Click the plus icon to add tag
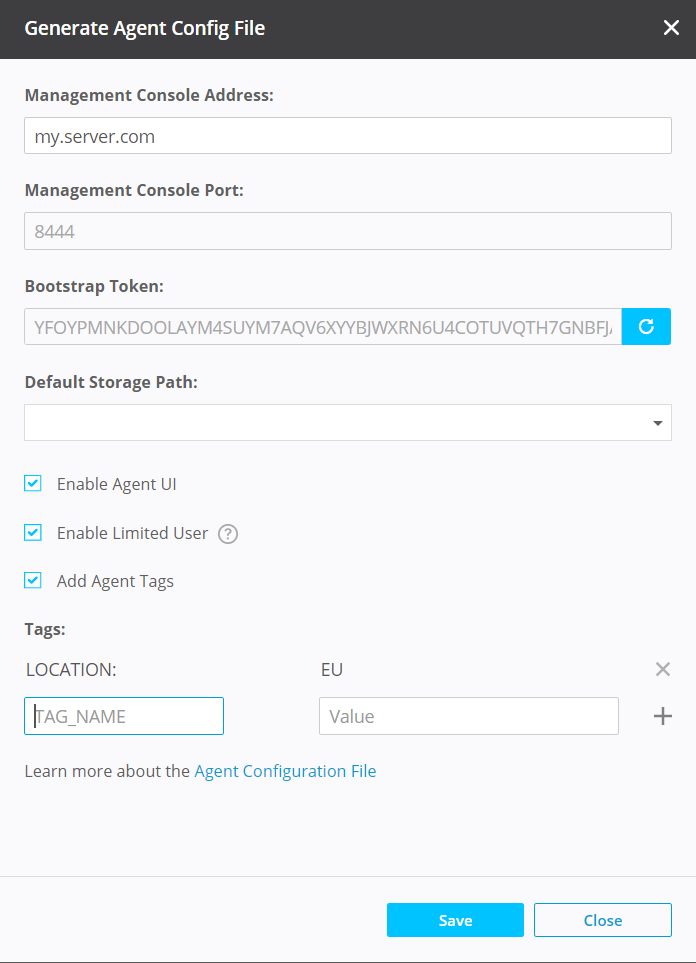 (x=662, y=716)
